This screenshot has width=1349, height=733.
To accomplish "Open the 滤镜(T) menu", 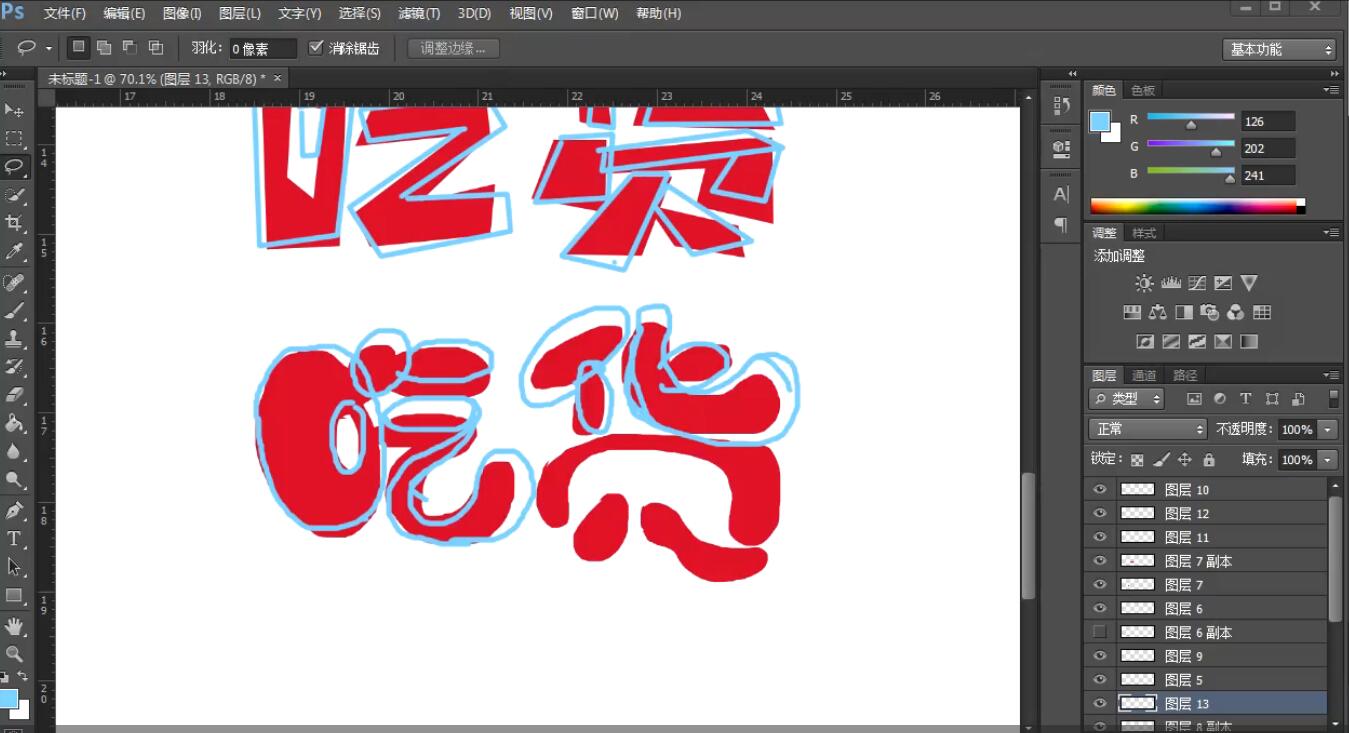I will (419, 13).
